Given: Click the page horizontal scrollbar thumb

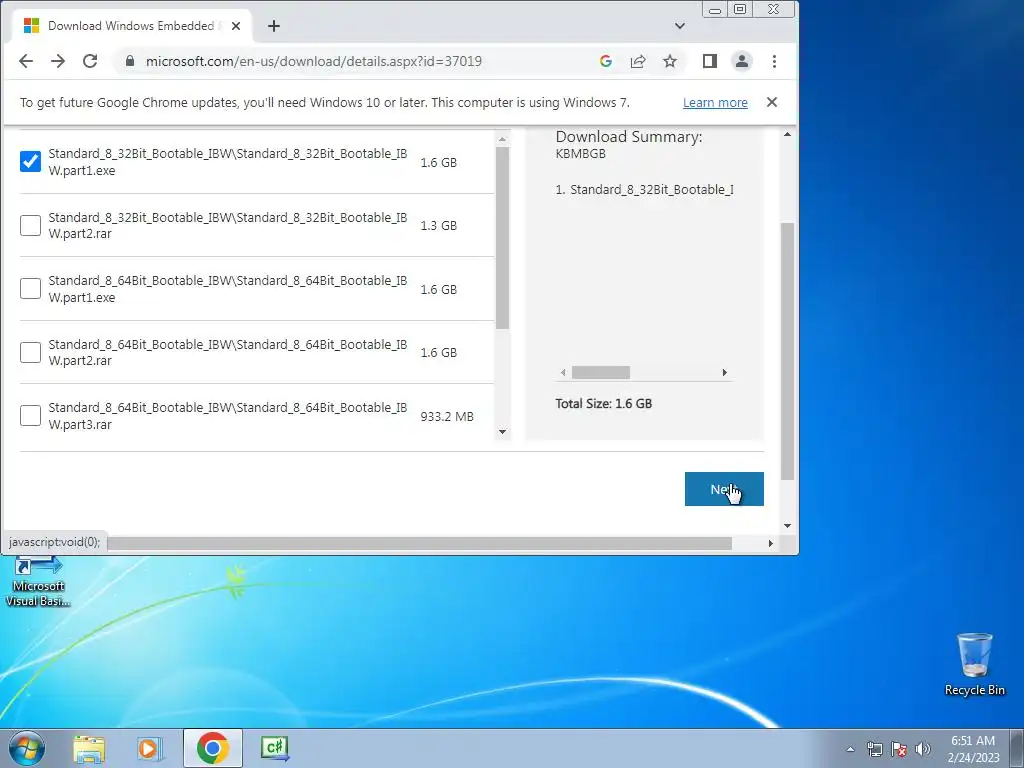Looking at the screenshot, I should [x=419, y=543].
